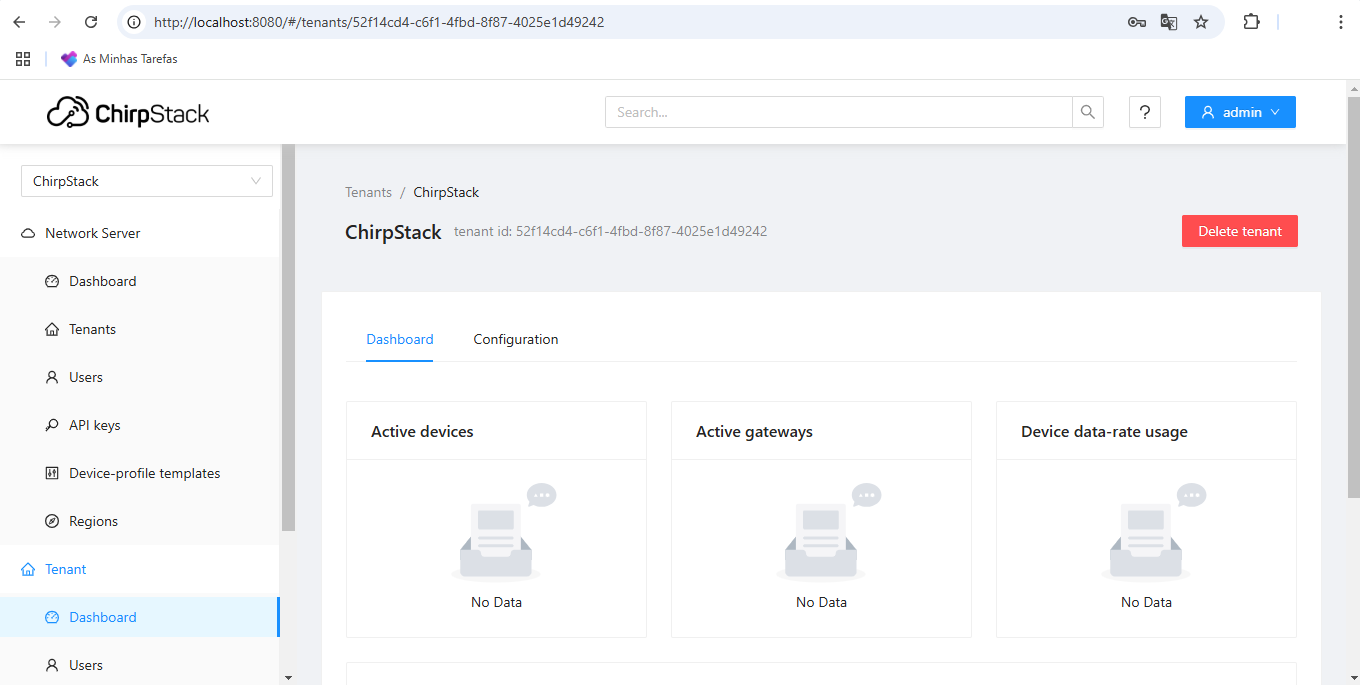Click the sidebar scrollbar thumb

click(x=288, y=337)
